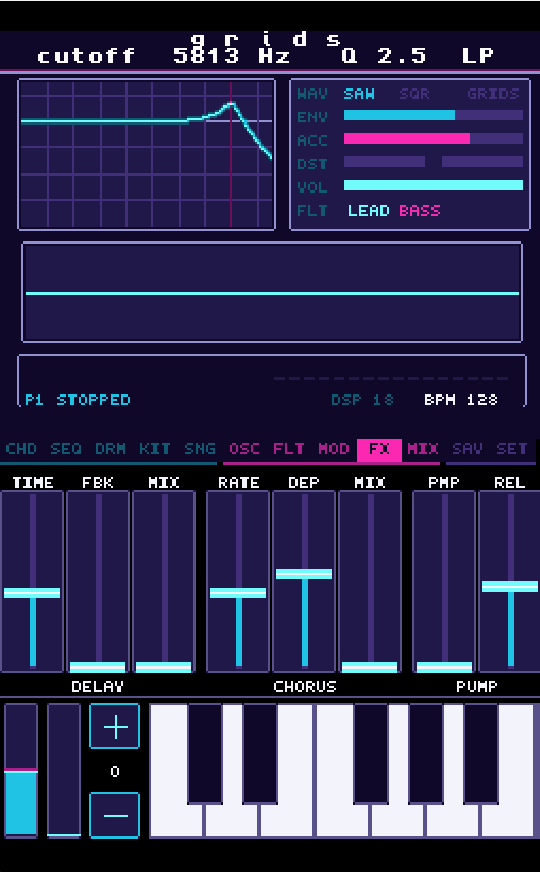The width and height of the screenshot is (540, 872).
Task: Select SAW waveform
Action: [x=359, y=93]
